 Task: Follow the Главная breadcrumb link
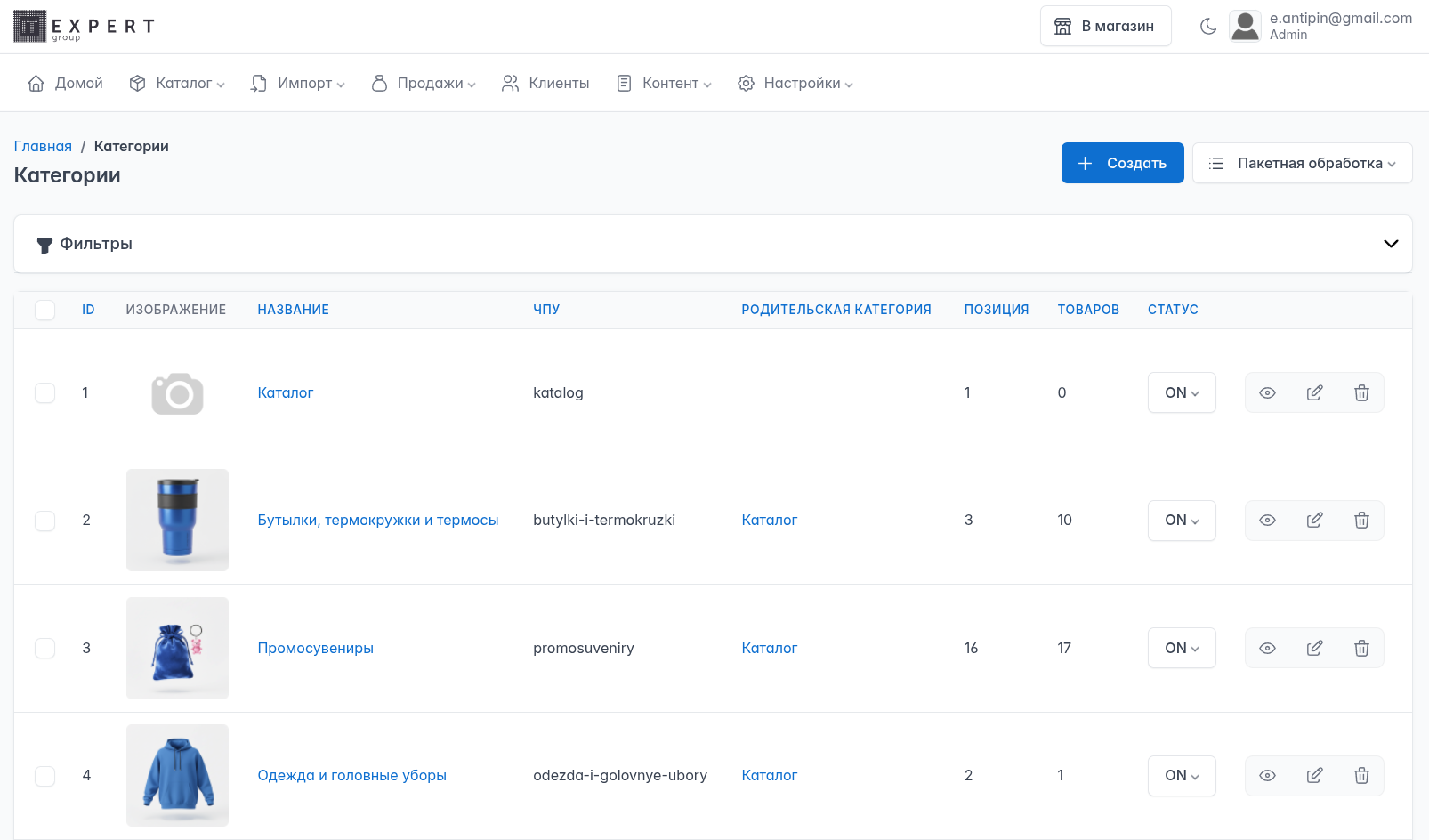43,146
